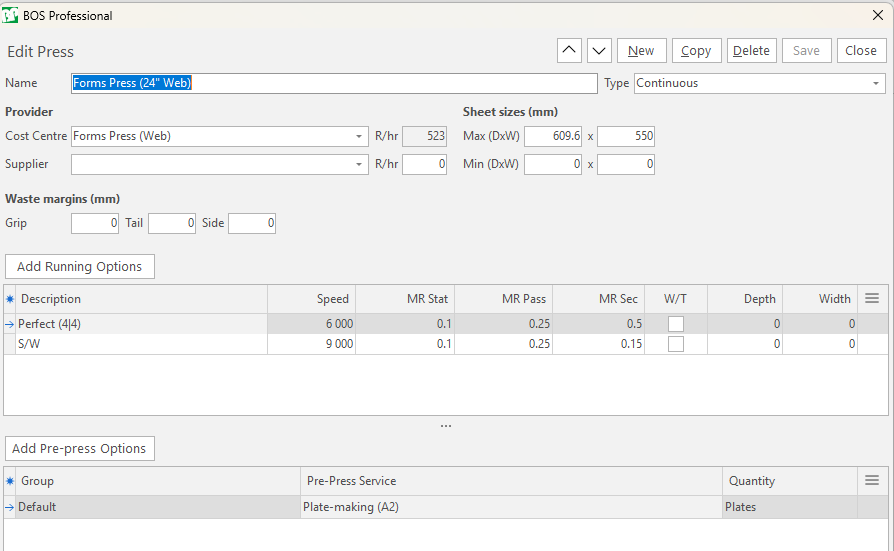Click MR Pass cell in S/W row
This screenshot has height=551, width=894.
pos(503,344)
